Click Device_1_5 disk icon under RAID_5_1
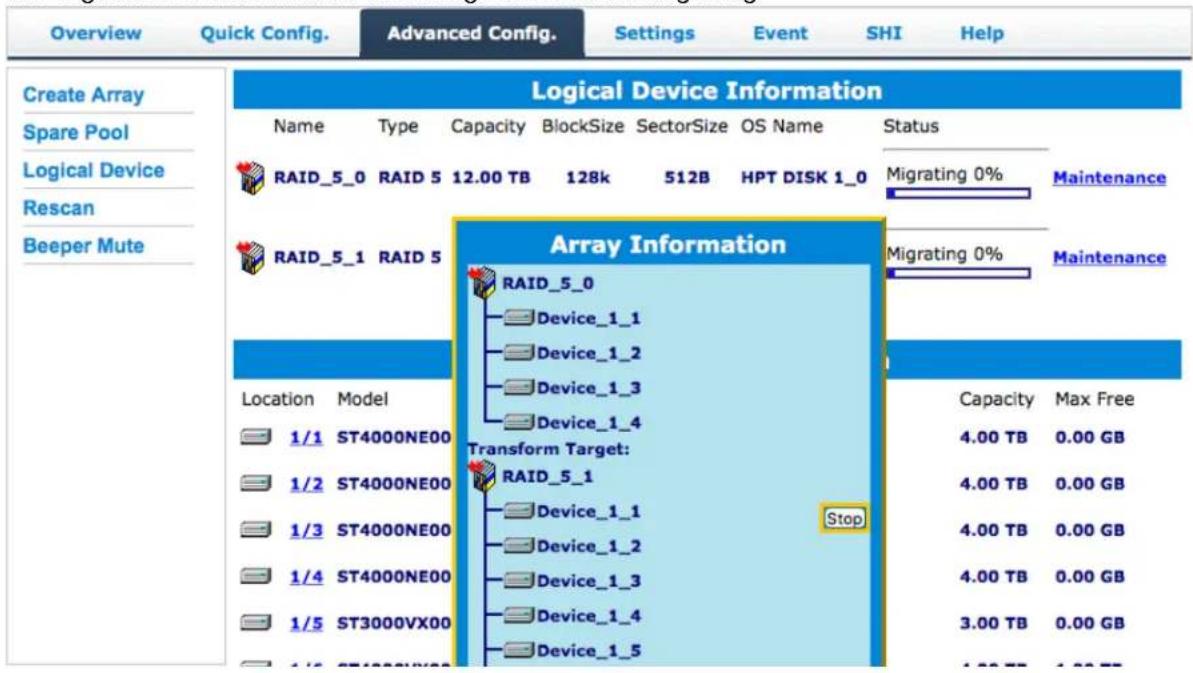 pyautogui.click(x=518, y=649)
